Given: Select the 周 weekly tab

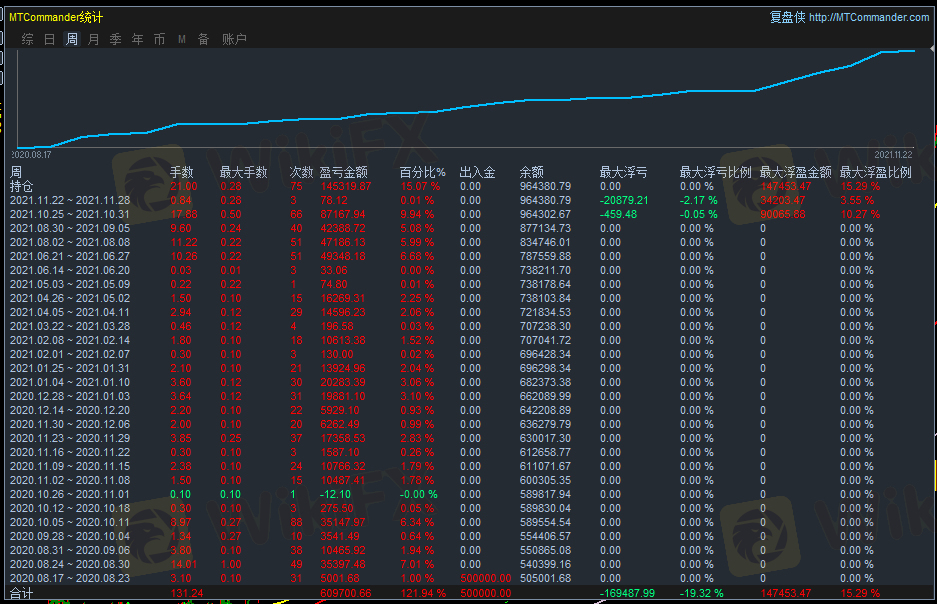Looking at the screenshot, I should 72,39.
